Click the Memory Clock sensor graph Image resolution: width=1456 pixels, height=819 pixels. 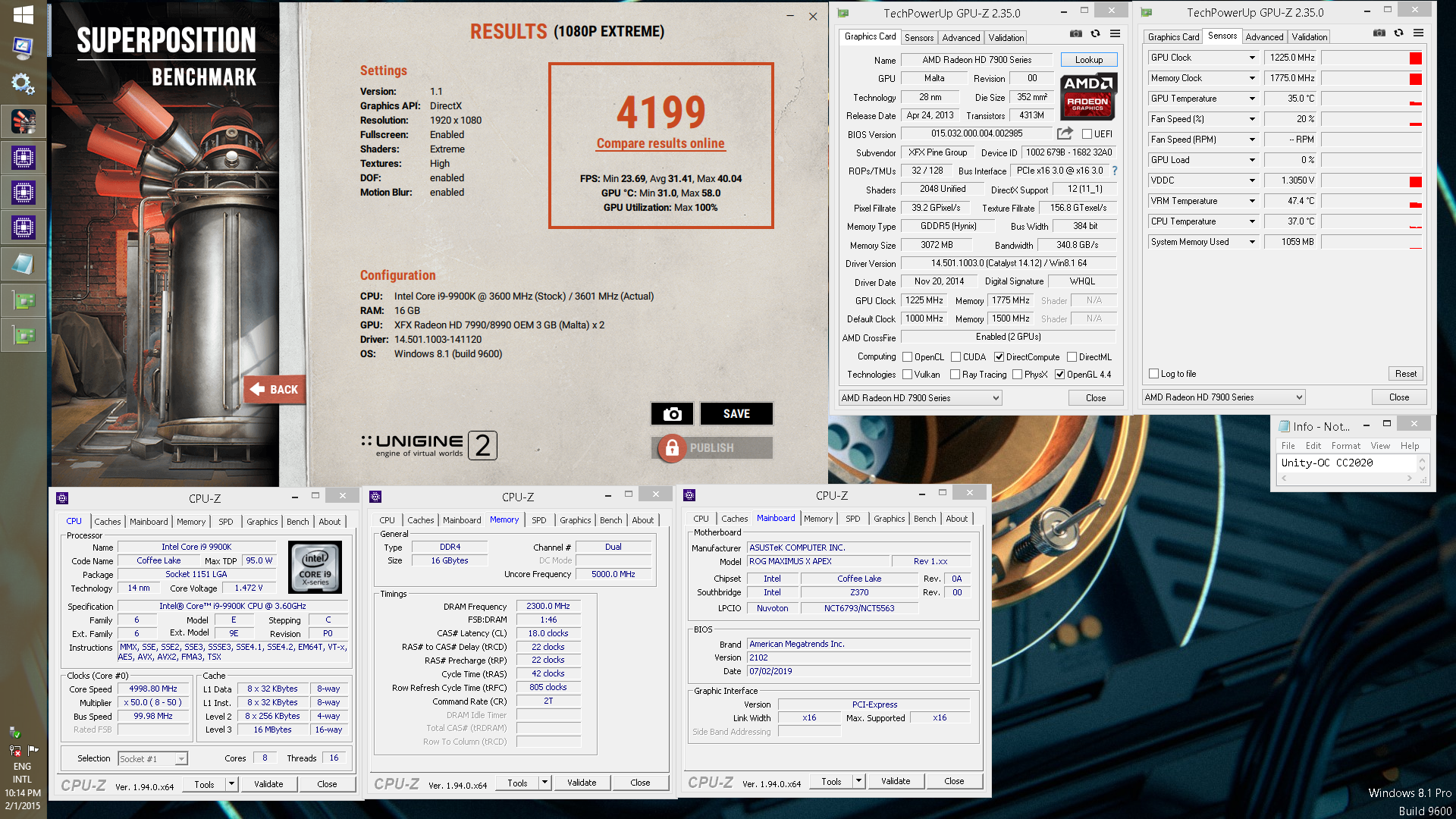1371,78
